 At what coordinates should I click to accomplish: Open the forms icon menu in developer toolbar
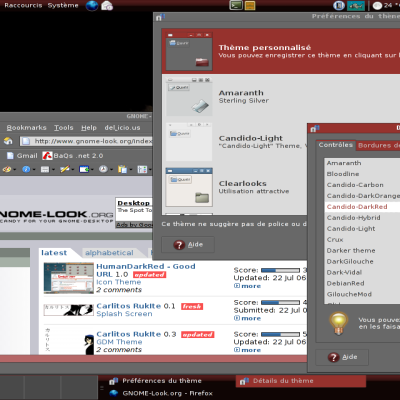(x=47, y=170)
